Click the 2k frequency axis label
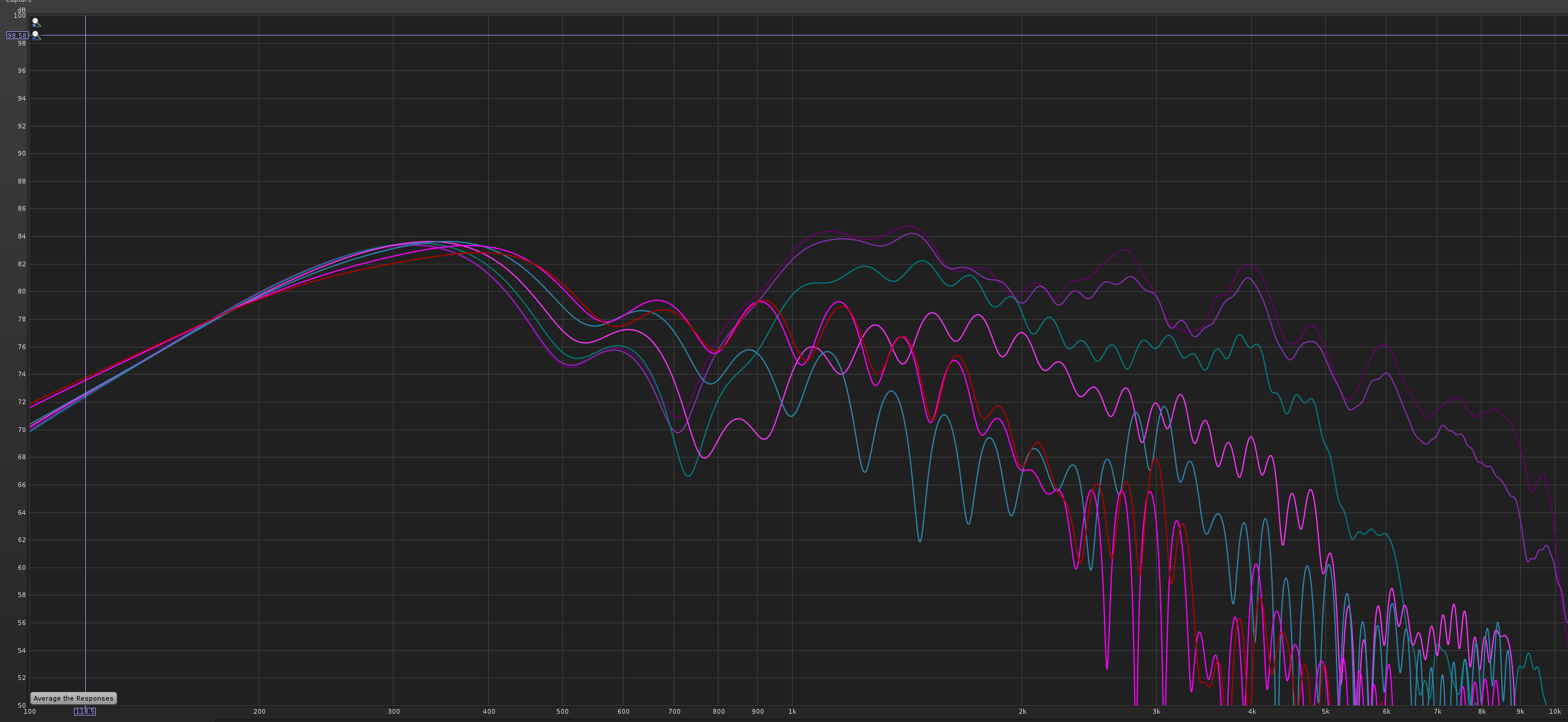 point(1023,711)
